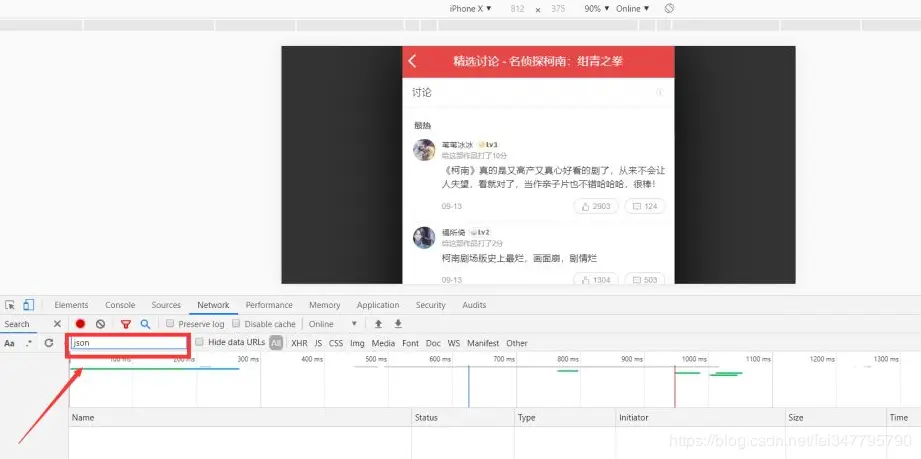The image size is (921, 459).
Task: Like the comment with 2903 likes
Action: coord(596,206)
